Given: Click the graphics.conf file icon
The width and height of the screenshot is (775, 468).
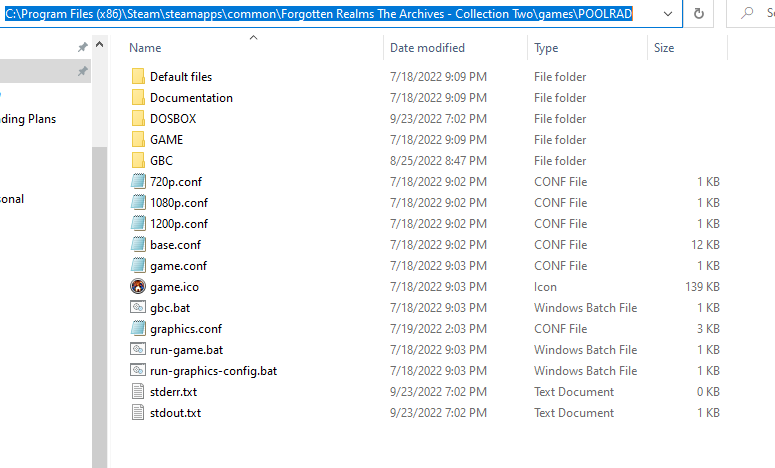Looking at the screenshot, I should 138,329.
